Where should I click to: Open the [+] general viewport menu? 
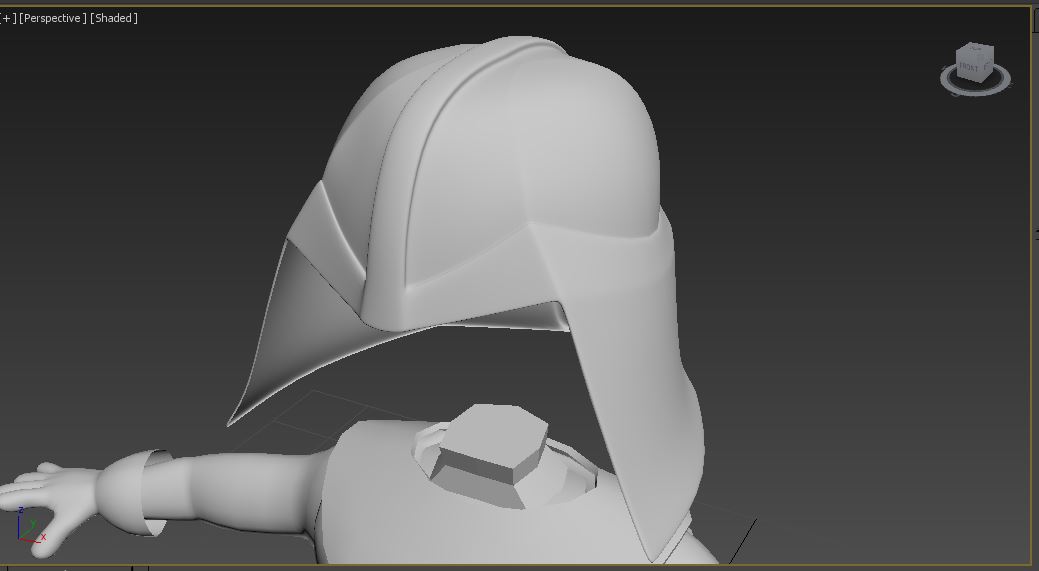(x=8, y=18)
